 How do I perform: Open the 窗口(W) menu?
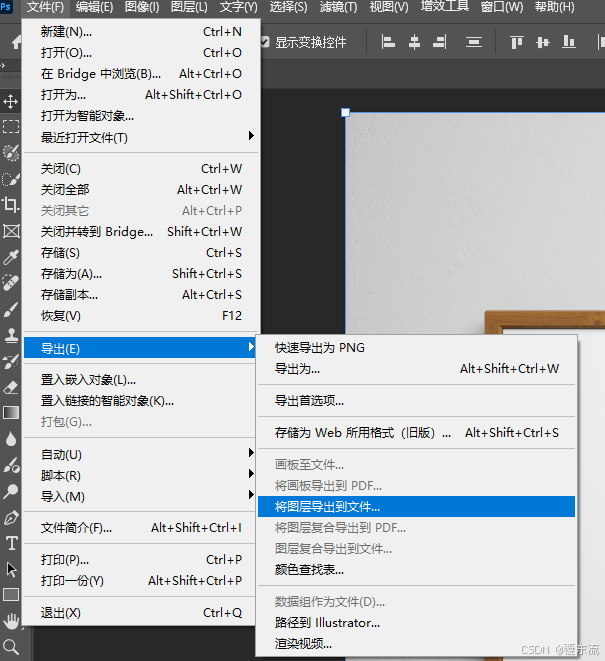[502, 7]
